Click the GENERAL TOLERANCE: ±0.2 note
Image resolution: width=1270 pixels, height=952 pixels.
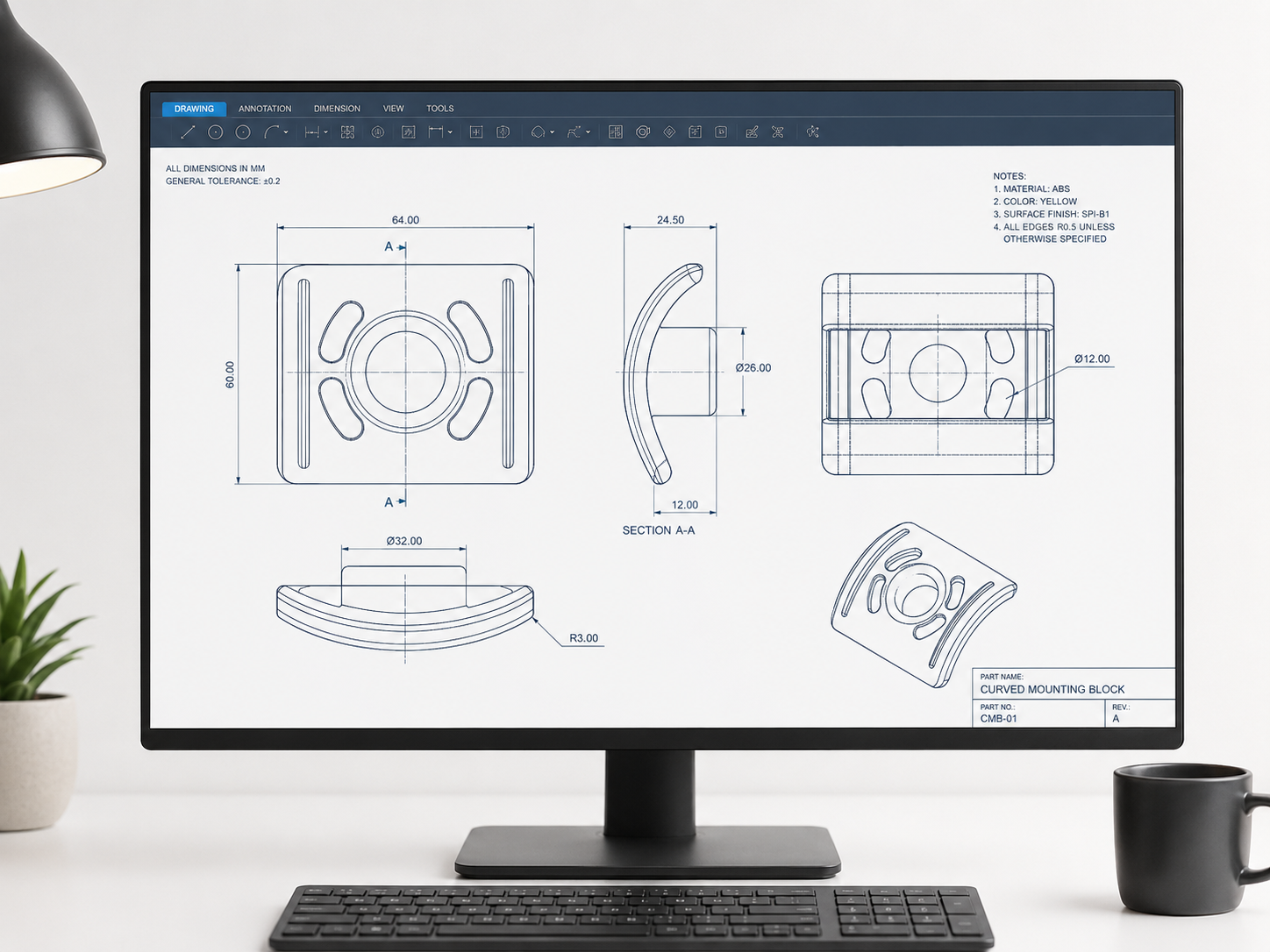(x=223, y=181)
